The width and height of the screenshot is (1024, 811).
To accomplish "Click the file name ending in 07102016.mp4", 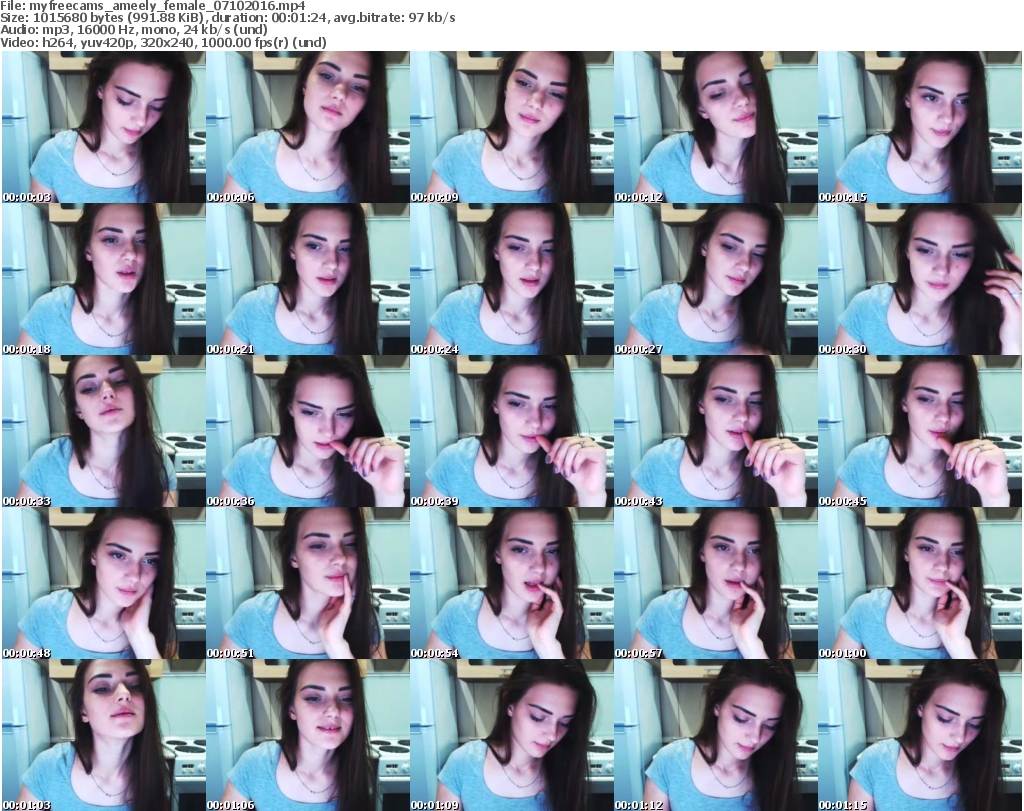I will click(167, 6).
